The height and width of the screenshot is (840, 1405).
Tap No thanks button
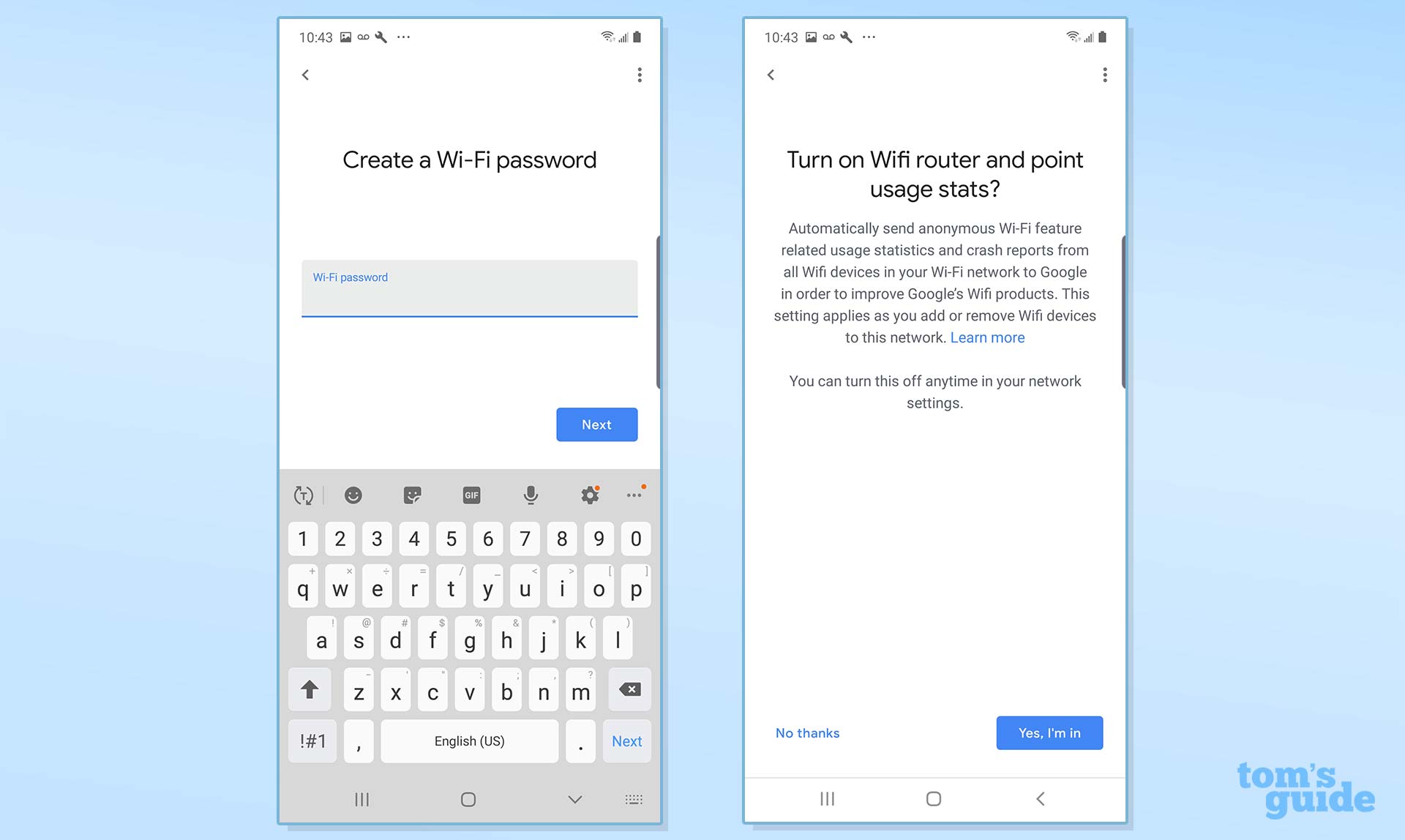pos(807,732)
